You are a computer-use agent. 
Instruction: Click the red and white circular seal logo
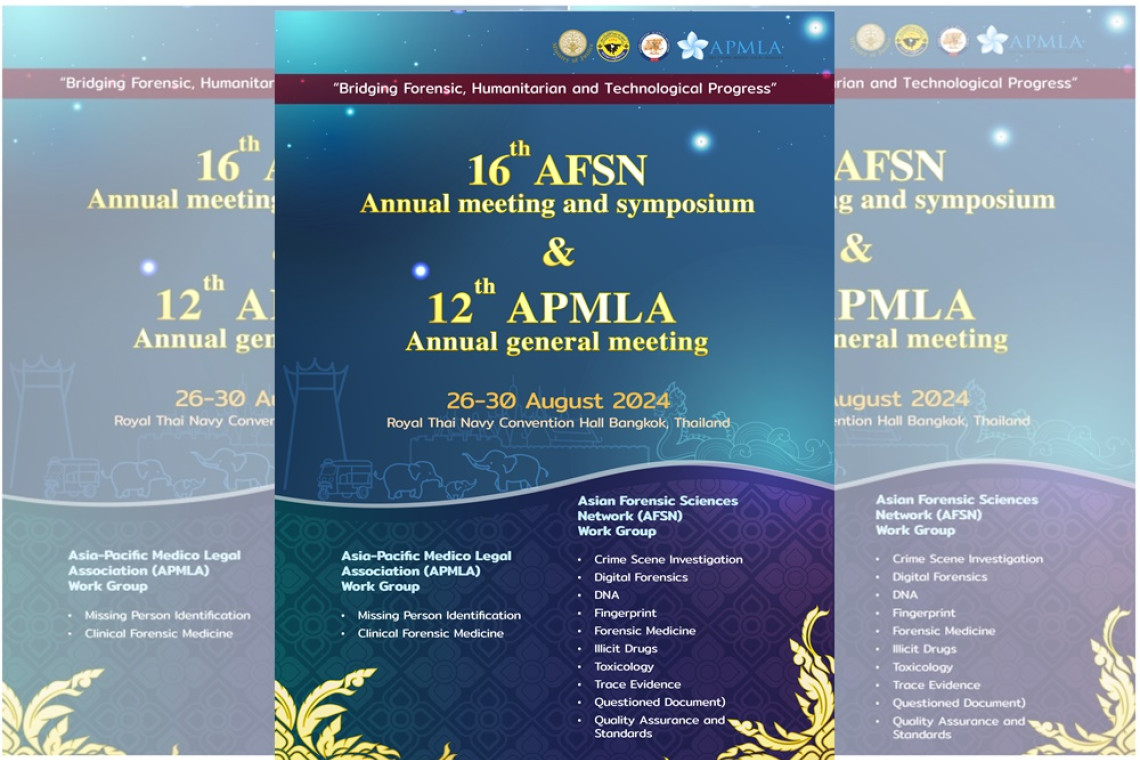pos(654,45)
